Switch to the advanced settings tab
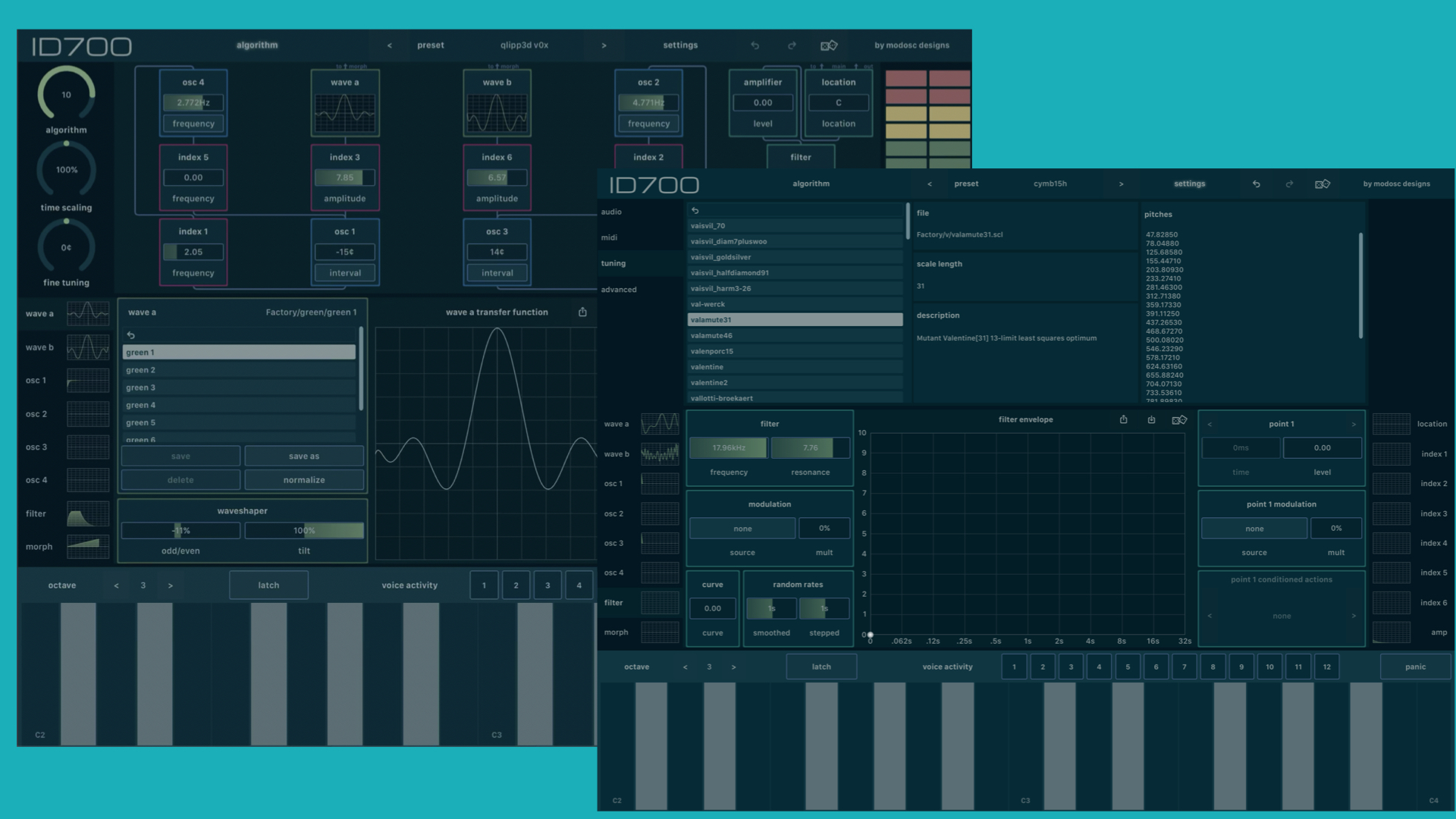This screenshot has height=819, width=1456. coord(618,289)
